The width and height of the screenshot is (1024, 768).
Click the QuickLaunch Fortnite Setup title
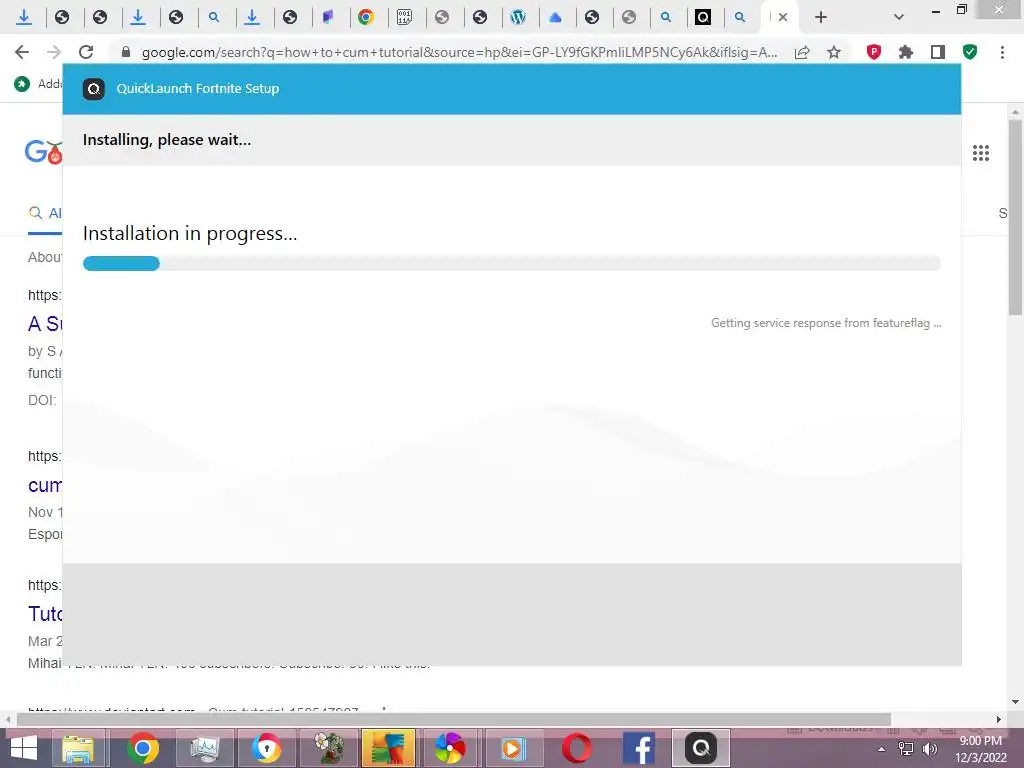tap(198, 89)
